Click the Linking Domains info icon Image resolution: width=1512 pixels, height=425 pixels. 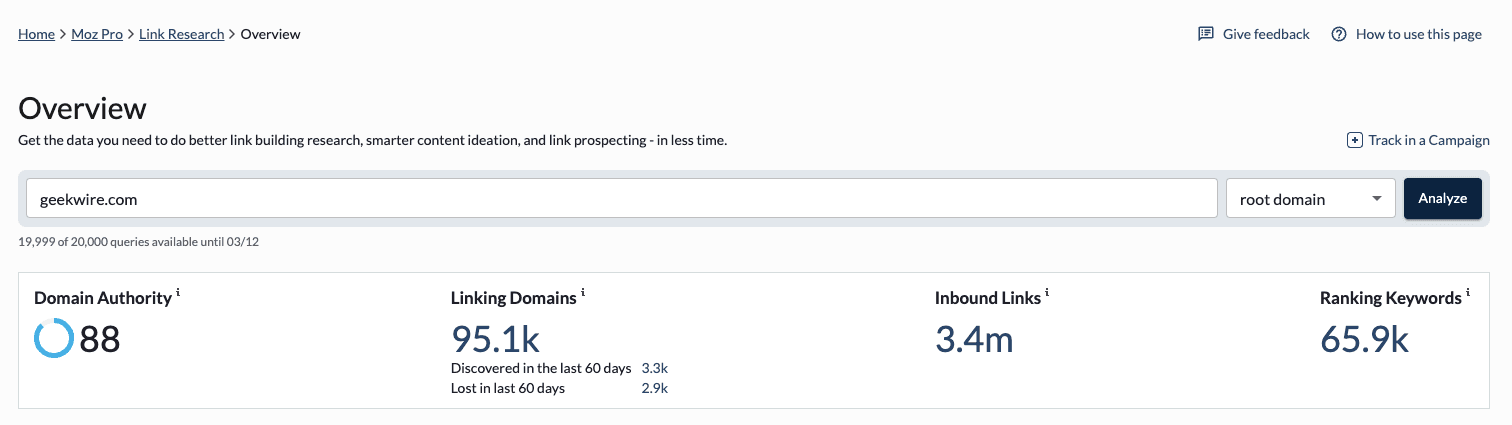click(583, 293)
